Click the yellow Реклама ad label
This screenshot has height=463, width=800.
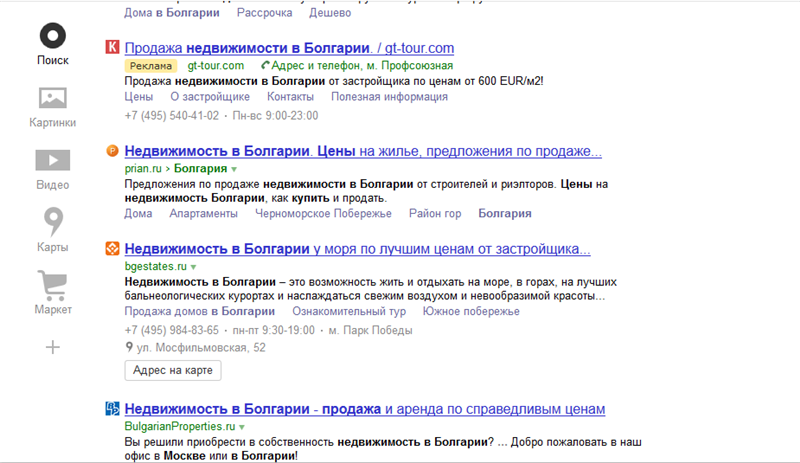pyautogui.click(x=151, y=66)
